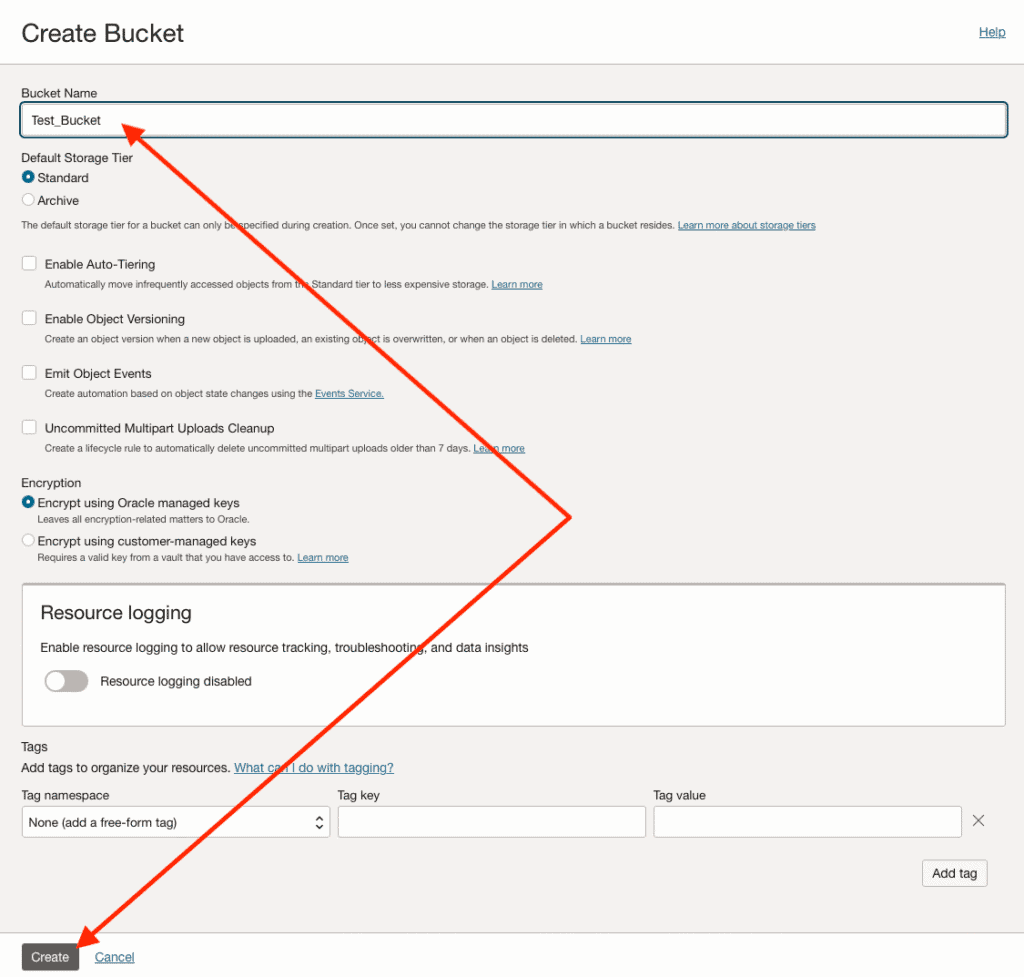
Task: Turn on the Resource logging switch
Action: pyautogui.click(x=67, y=681)
